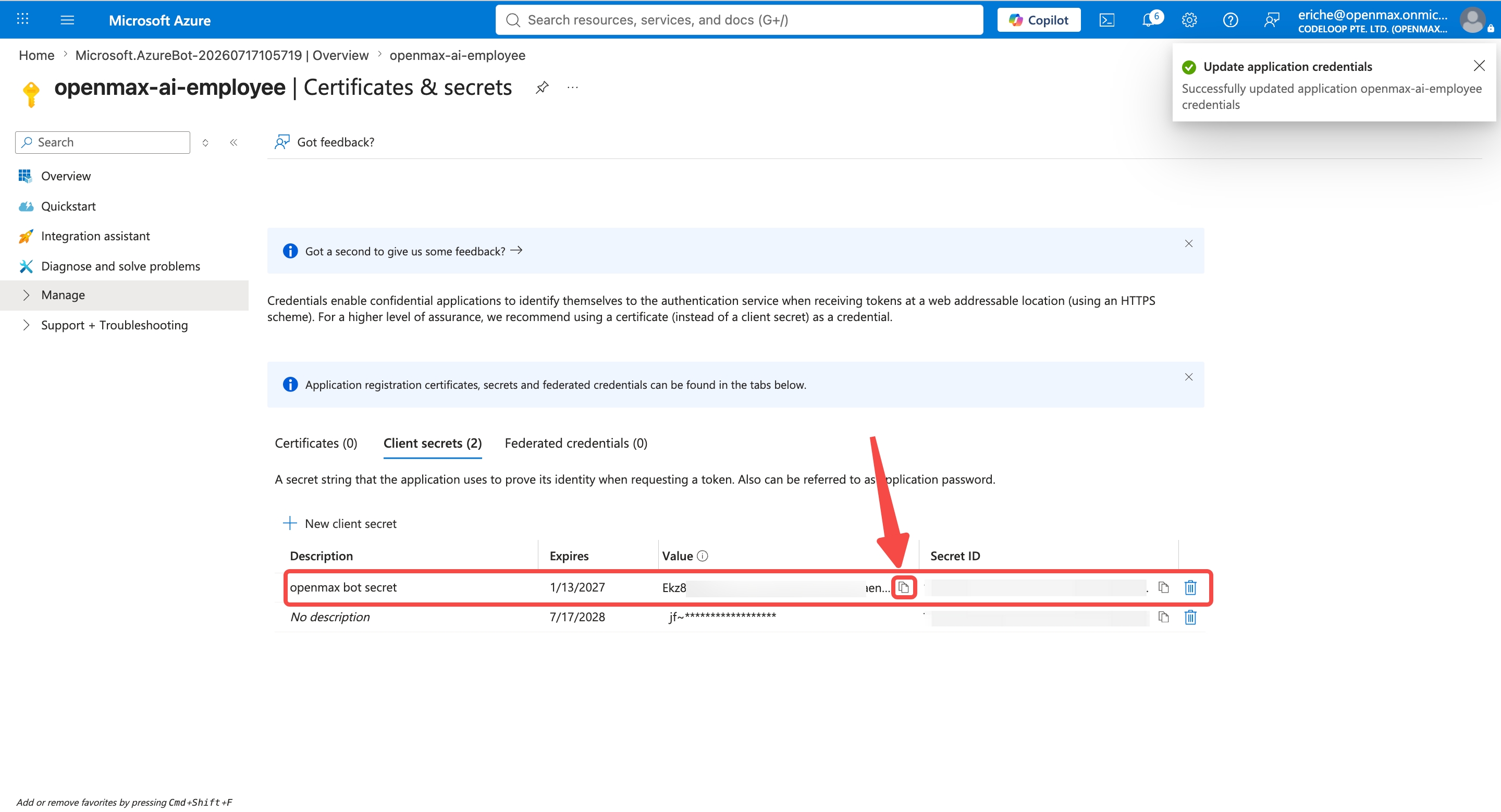Click the Description column header
The height and width of the screenshot is (812, 1501).
point(321,556)
